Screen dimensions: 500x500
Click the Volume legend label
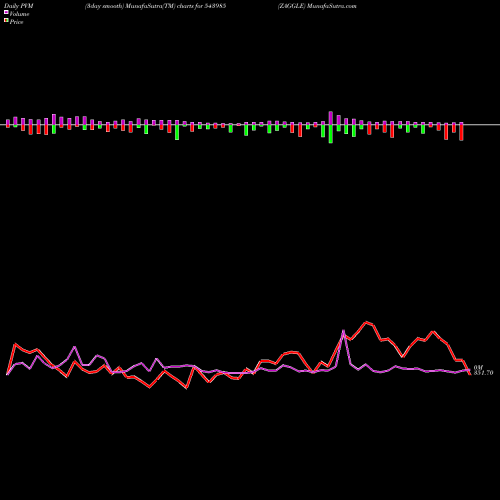coord(19,14)
